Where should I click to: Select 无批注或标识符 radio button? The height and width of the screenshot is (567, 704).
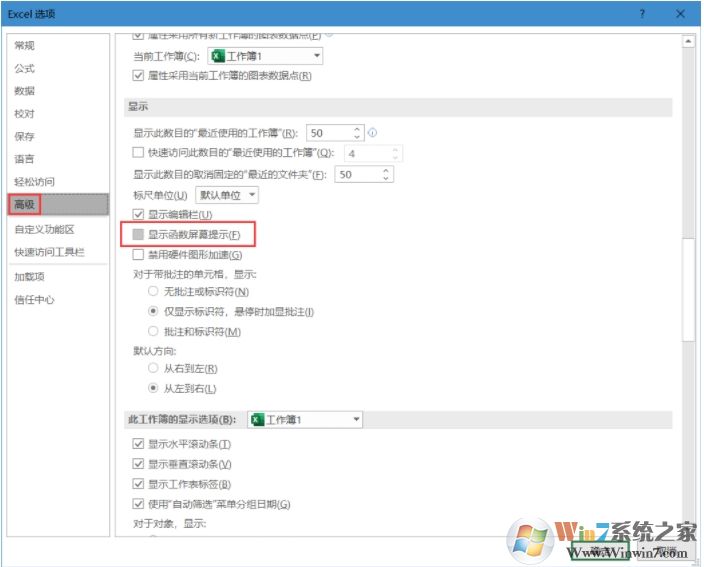pyautogui.click(x=153, y=291)
